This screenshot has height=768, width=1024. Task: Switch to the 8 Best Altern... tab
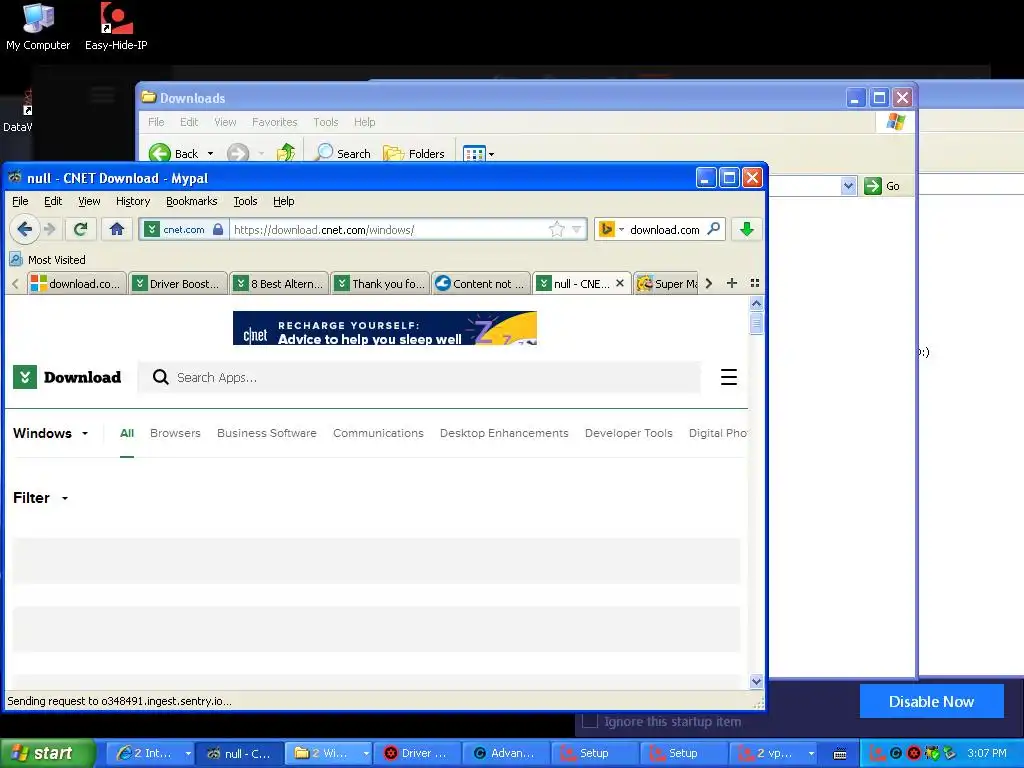[280, 283]
